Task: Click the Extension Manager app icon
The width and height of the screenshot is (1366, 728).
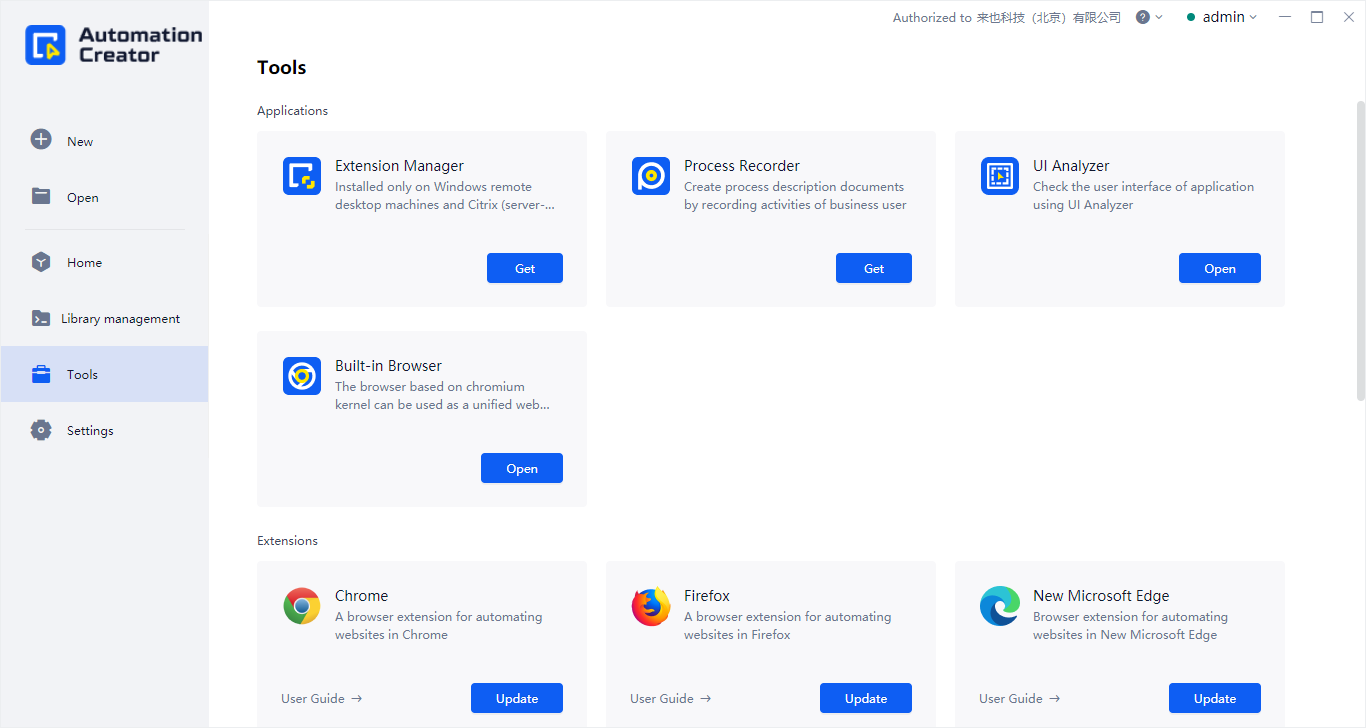Action: tap(302, 176)
